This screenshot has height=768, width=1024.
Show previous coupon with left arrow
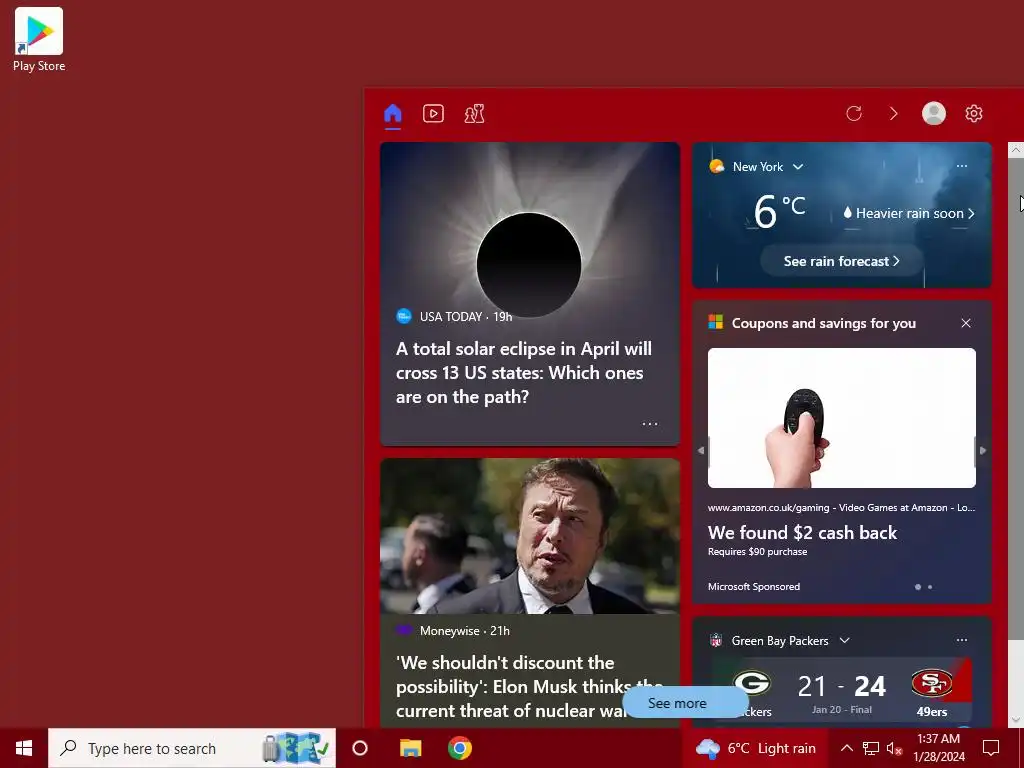(x=701, y=450)
